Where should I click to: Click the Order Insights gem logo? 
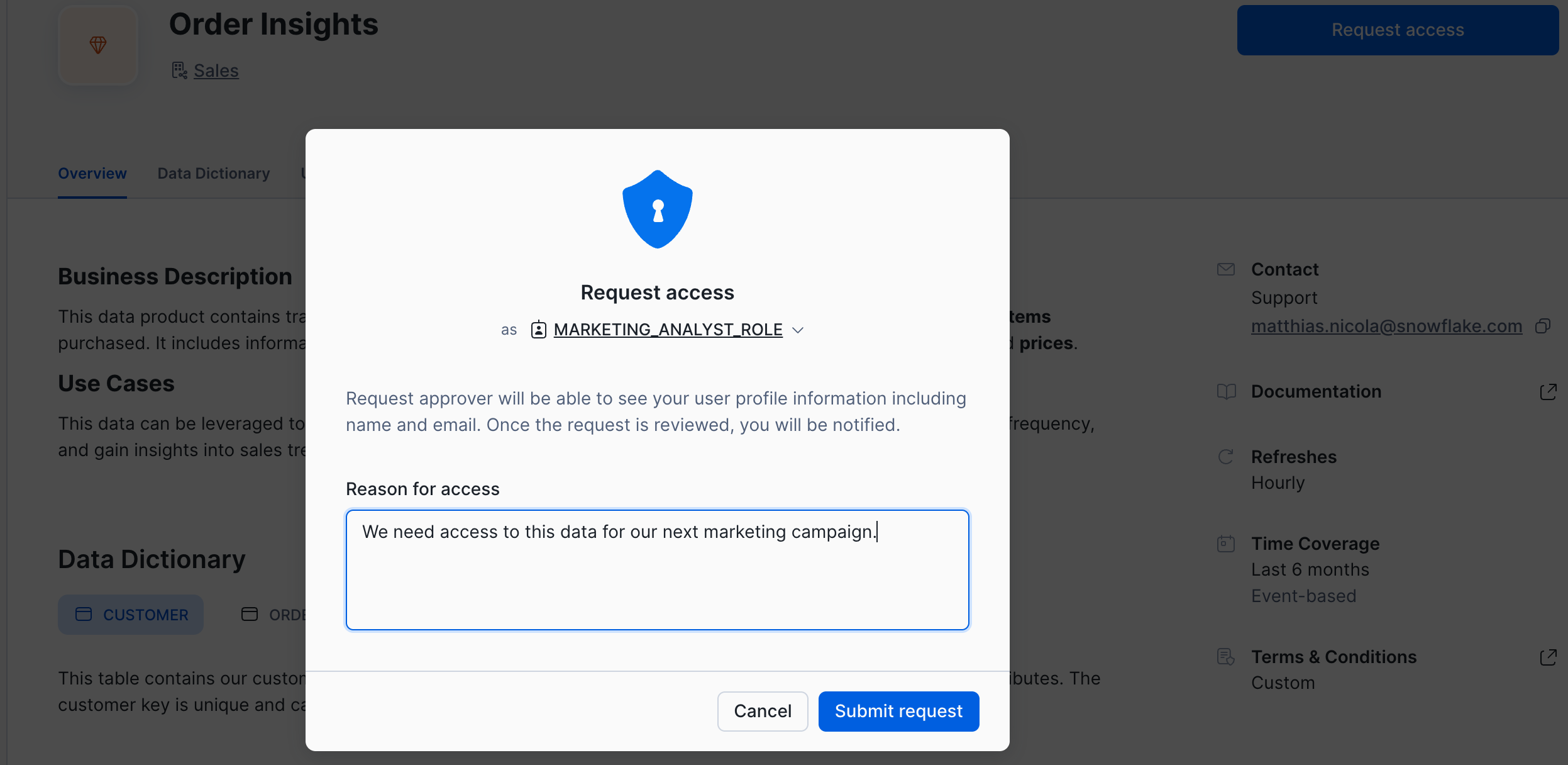click(x=98, y=45)
